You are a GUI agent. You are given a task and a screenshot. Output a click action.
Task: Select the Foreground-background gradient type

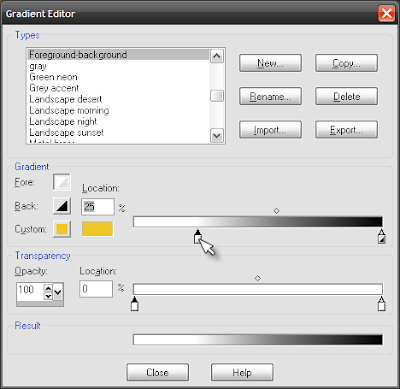point(118,55)
